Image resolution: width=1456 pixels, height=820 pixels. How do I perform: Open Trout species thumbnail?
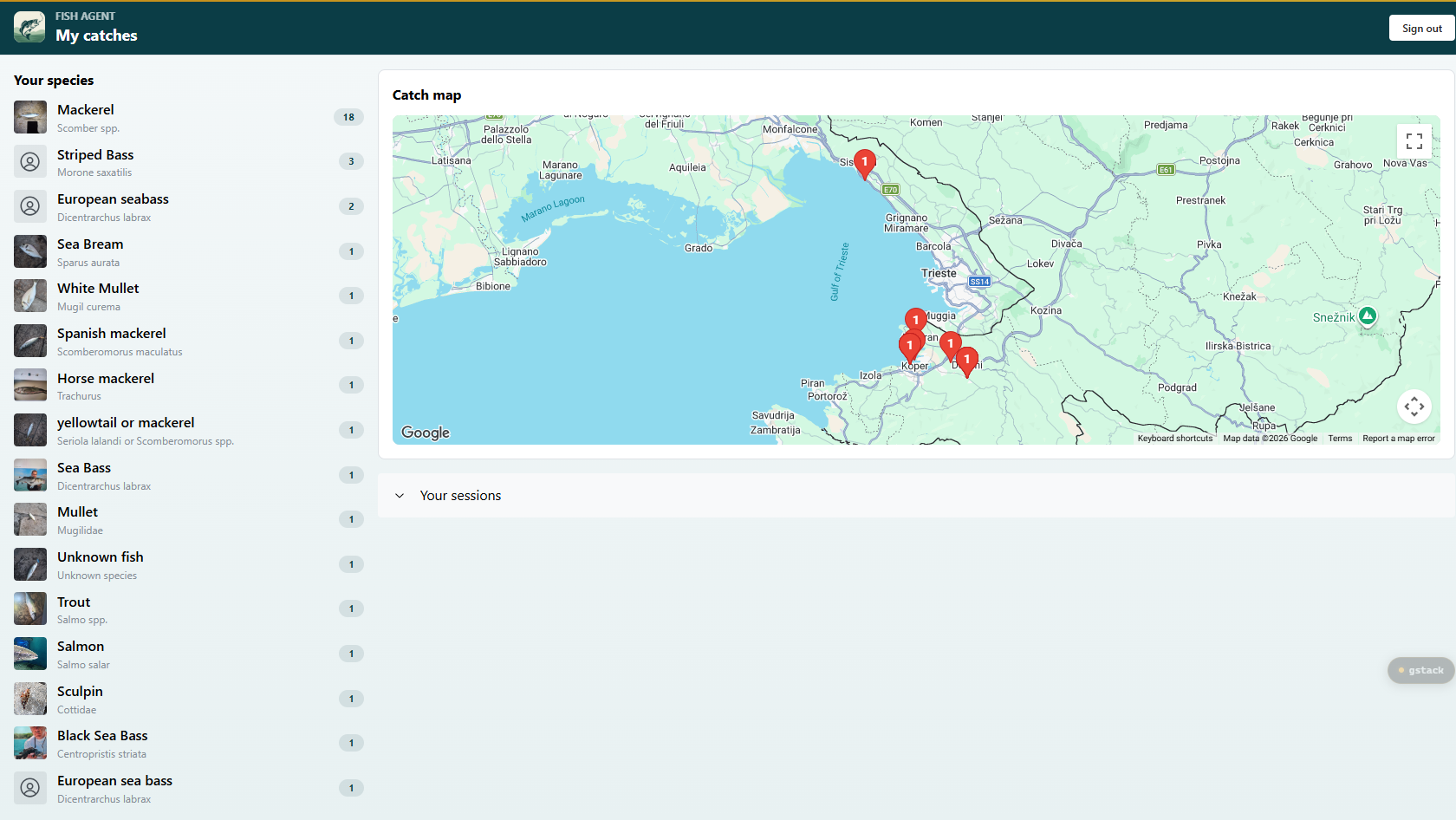click(30, 608)
